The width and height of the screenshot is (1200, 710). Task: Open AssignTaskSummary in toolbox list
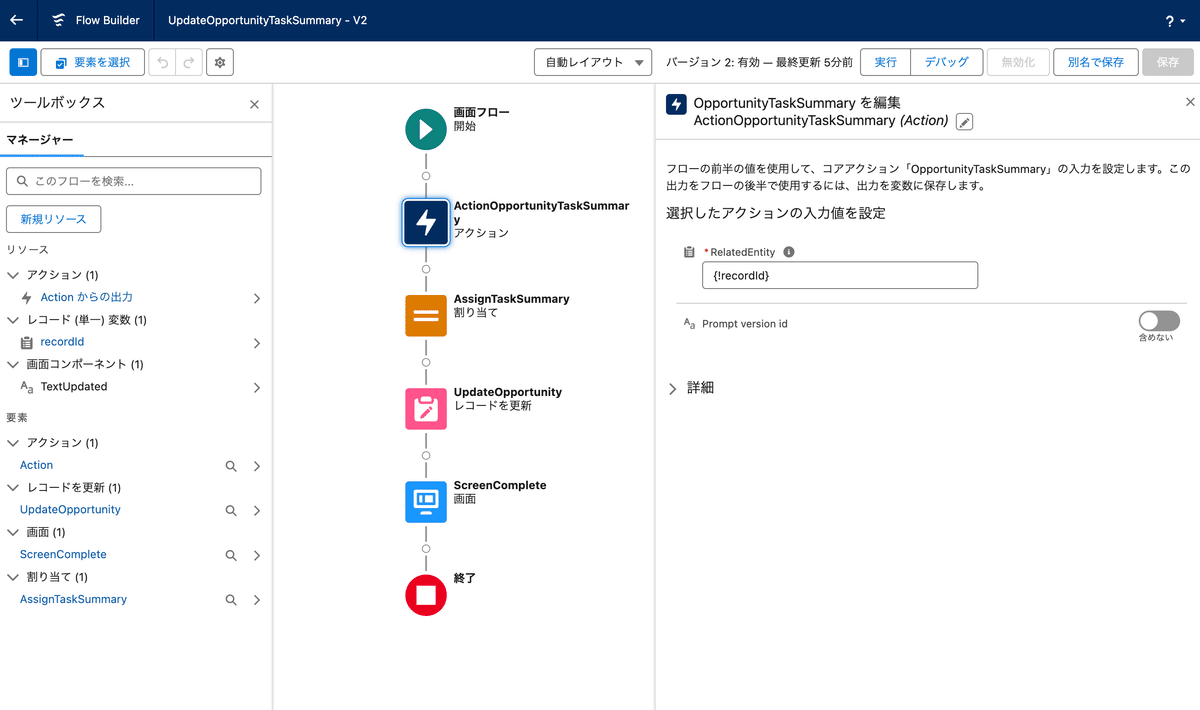coord(73,599)
